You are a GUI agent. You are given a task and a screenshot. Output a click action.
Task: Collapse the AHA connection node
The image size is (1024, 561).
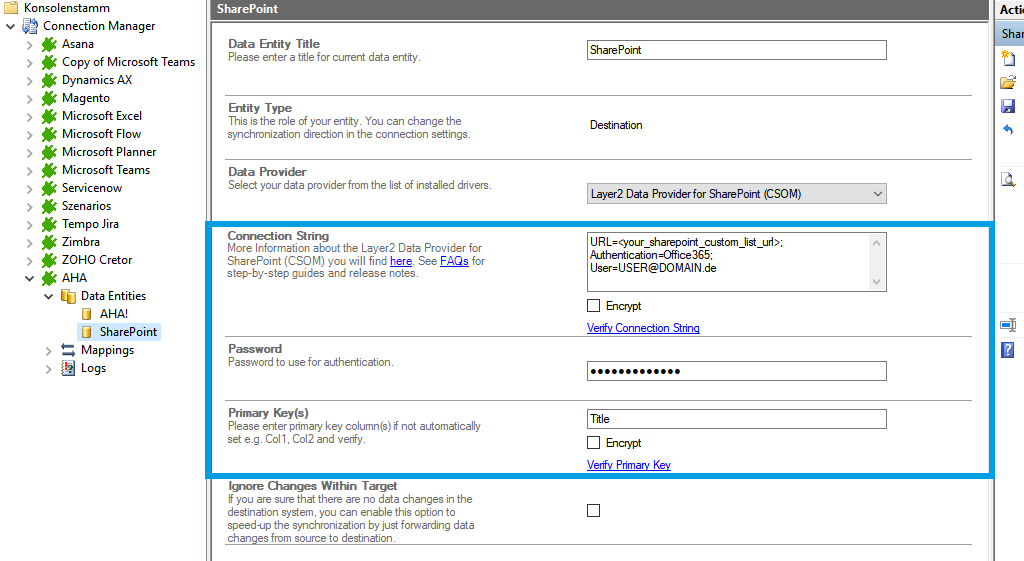pyautogui.click(x=30, y=278)
